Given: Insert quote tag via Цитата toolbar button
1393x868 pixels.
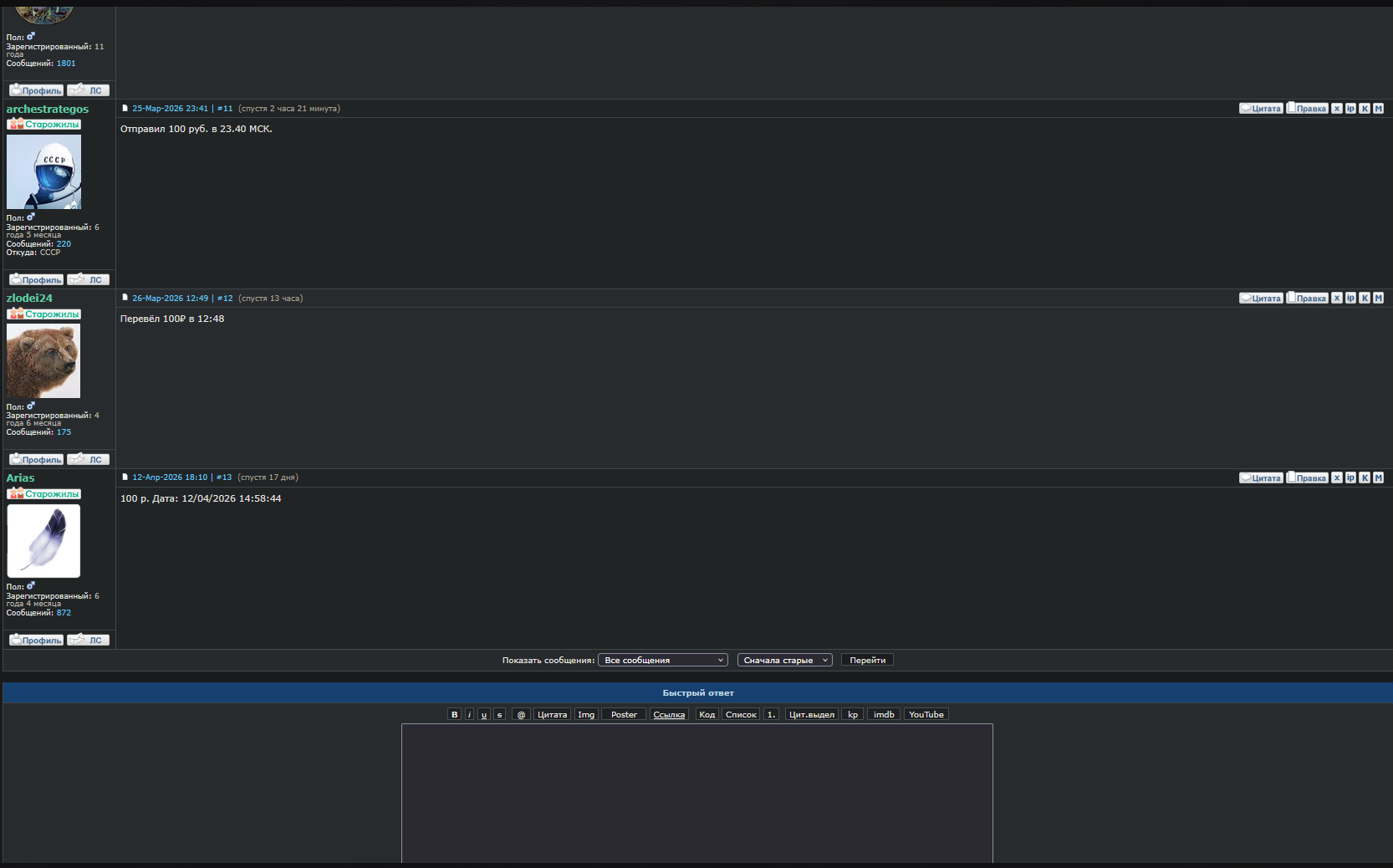Looking at the screenshot, I should point(552,714).
